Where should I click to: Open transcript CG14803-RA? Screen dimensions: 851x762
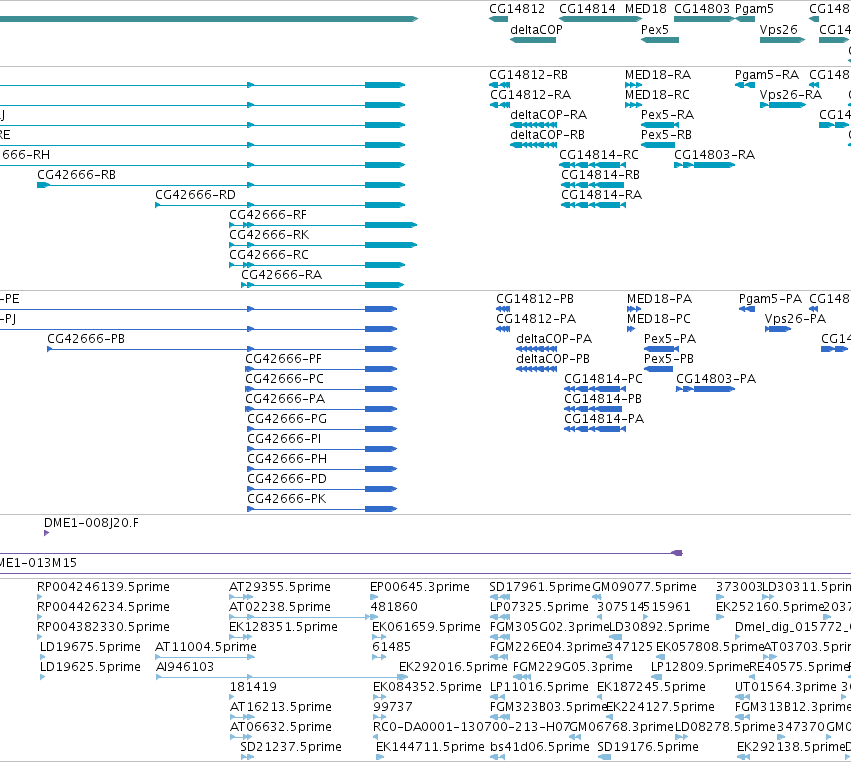point(714,155)
